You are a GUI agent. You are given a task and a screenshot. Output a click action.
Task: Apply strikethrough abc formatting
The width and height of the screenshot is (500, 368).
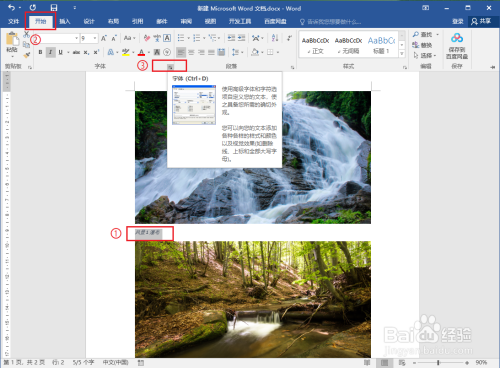point(76,52)
